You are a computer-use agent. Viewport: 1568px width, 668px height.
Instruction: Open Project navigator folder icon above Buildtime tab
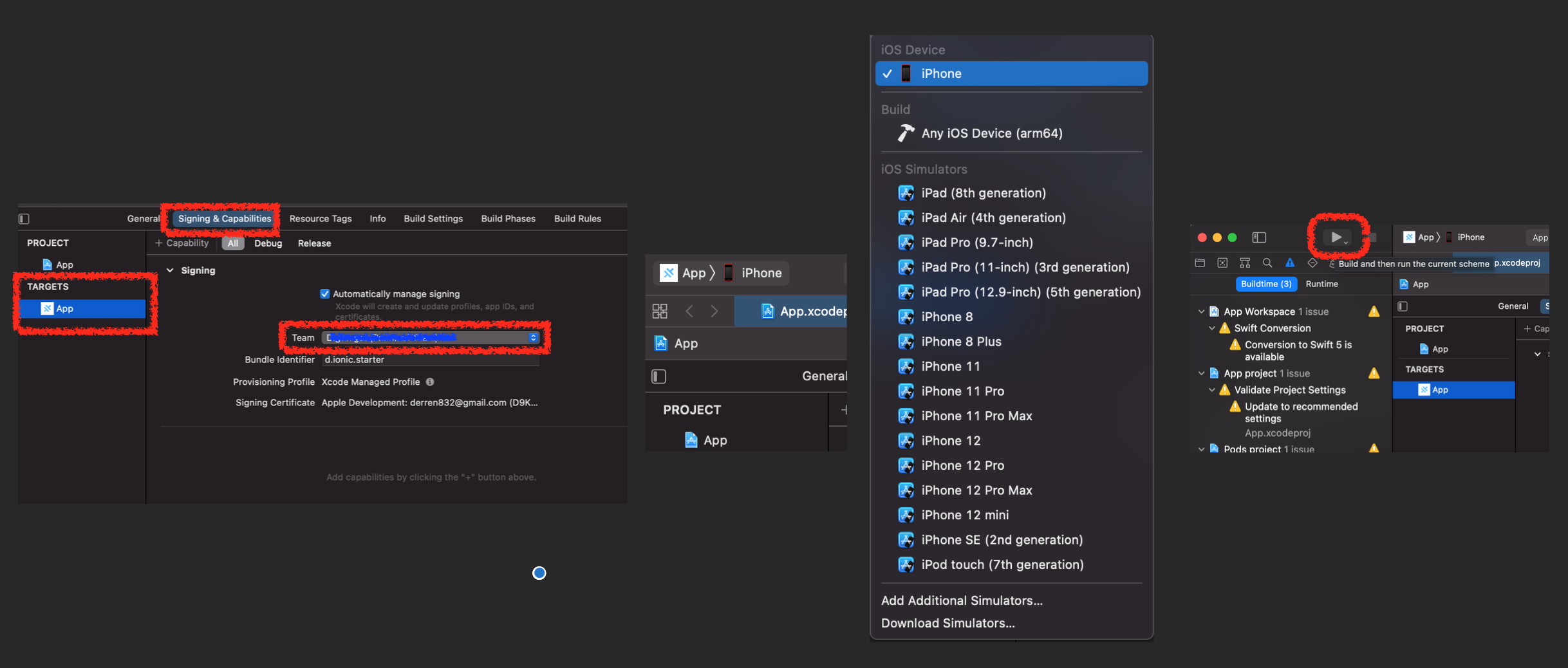coord(1200,263)
